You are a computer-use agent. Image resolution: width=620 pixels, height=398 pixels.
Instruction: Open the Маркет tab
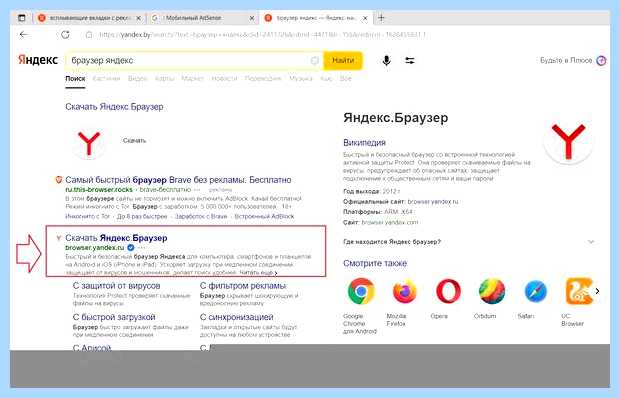pos(193,79)
